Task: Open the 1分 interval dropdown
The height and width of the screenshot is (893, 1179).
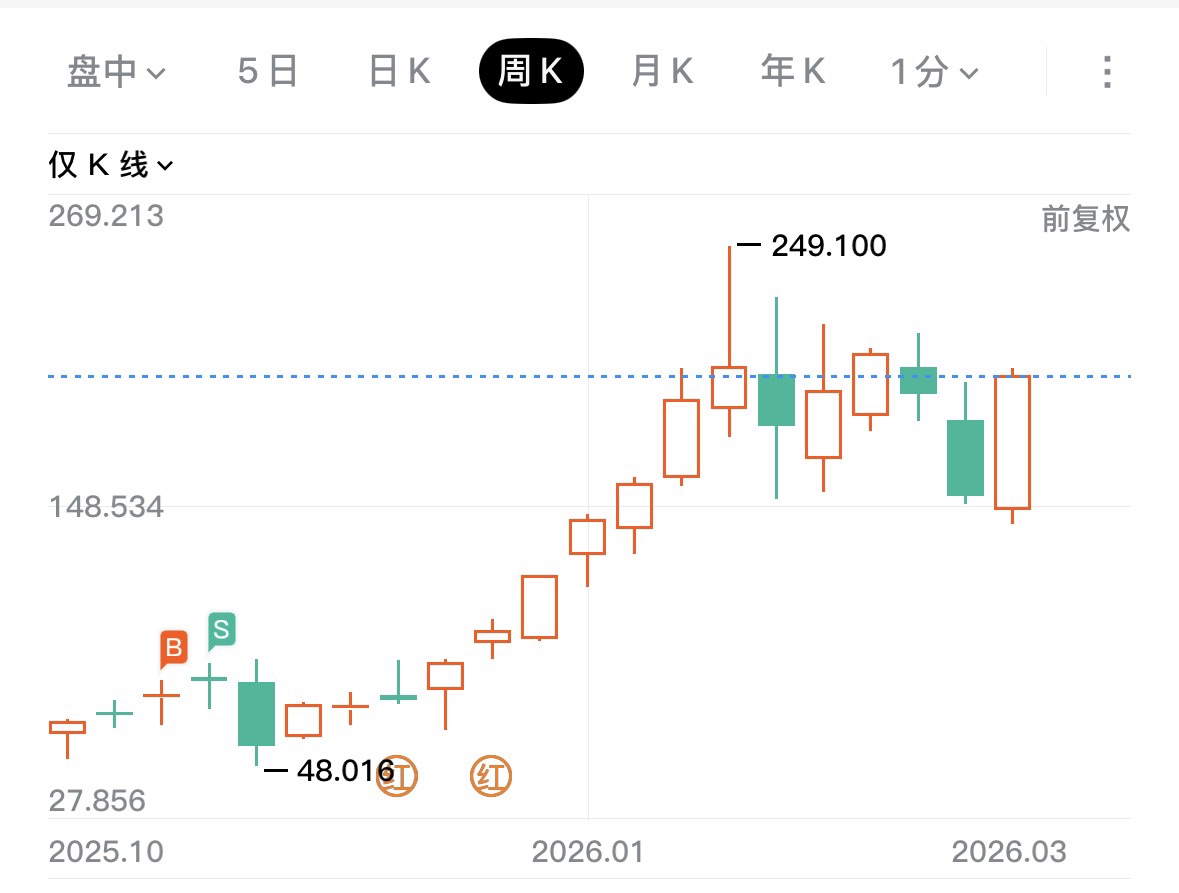Action: pyautogui.click(x=934, y=72)
